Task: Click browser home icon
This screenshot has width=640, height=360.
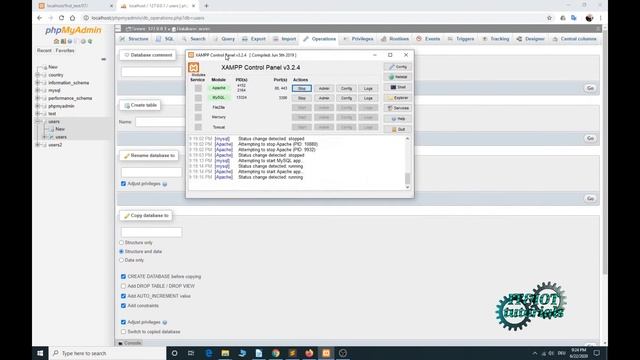Action: [x=72, y=18]
